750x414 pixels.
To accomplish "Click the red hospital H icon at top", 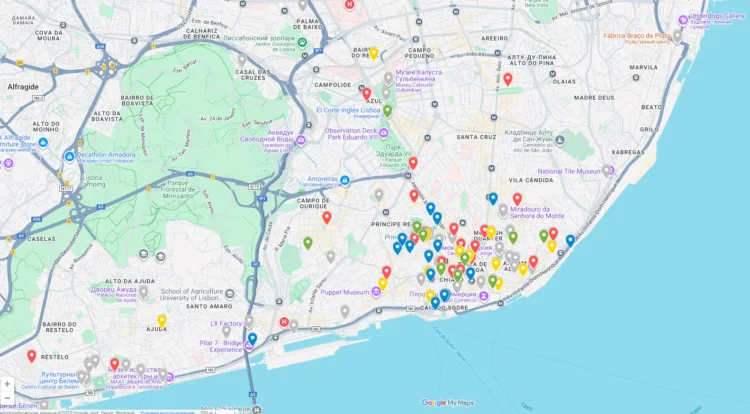I will (350, 5).
